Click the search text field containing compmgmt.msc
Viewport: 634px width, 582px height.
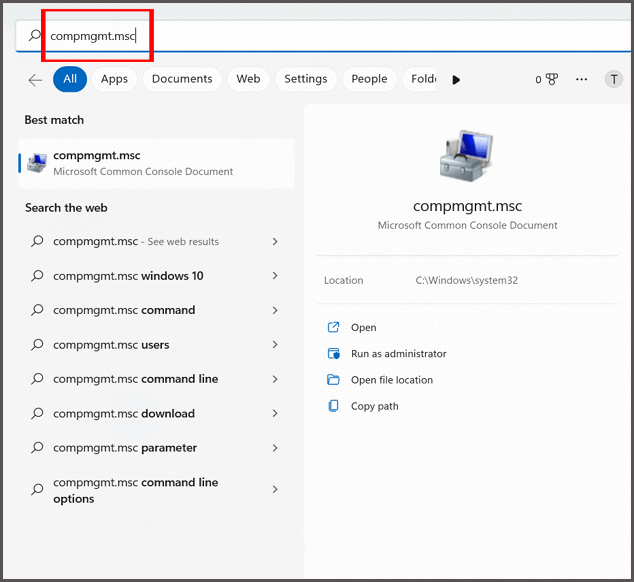click(323, 36)
